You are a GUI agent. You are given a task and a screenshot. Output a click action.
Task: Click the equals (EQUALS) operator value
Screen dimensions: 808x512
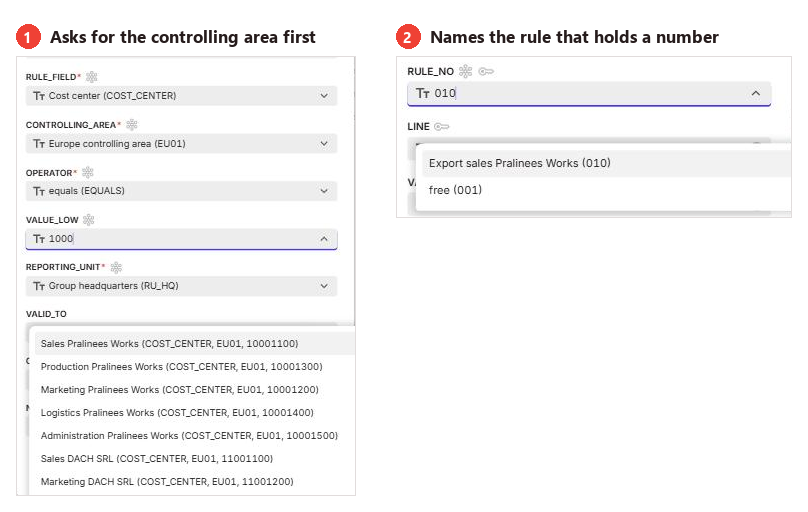(x=87, y=191)
